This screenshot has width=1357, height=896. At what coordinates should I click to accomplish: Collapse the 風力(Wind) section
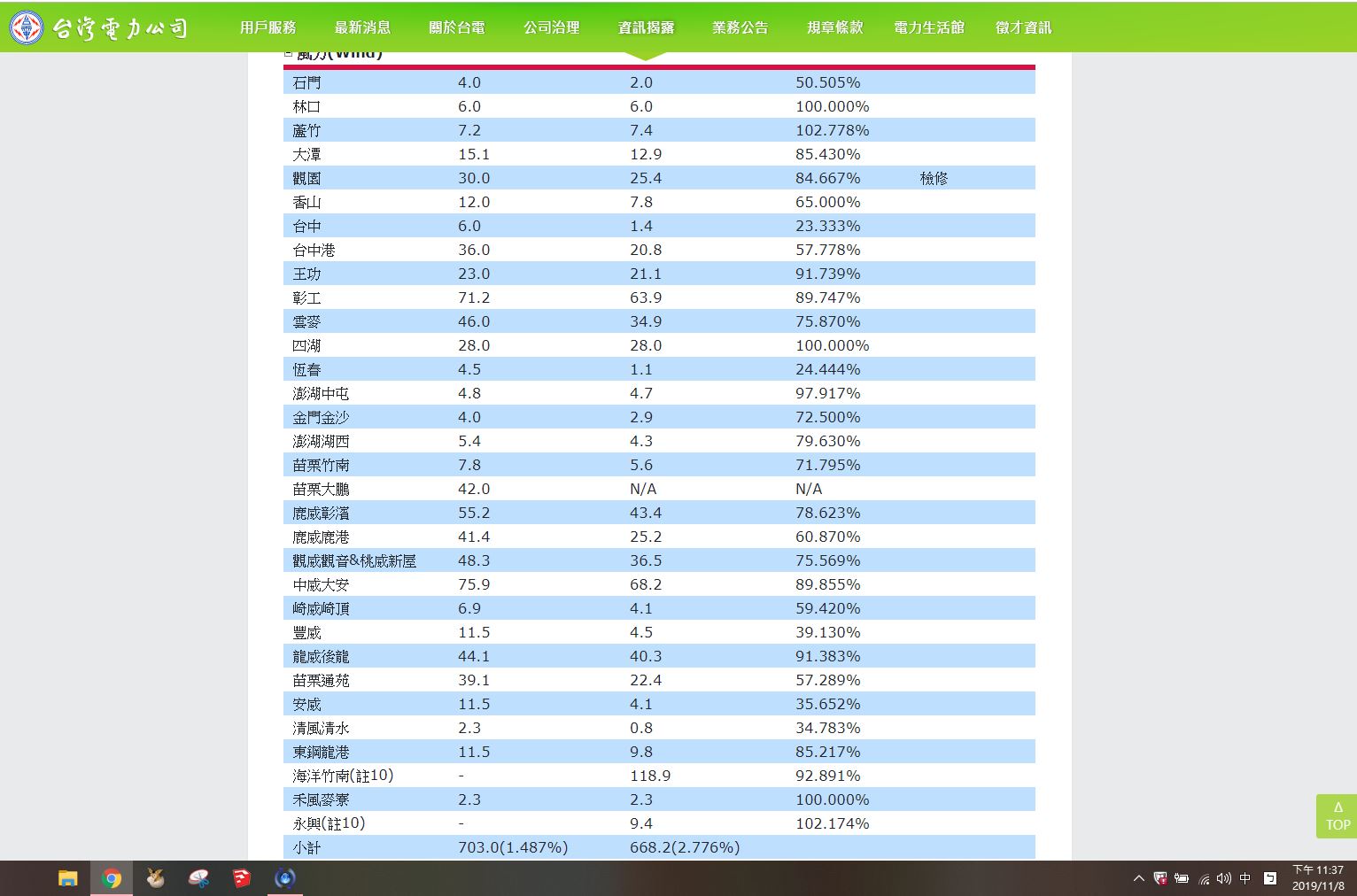(288, 54)
